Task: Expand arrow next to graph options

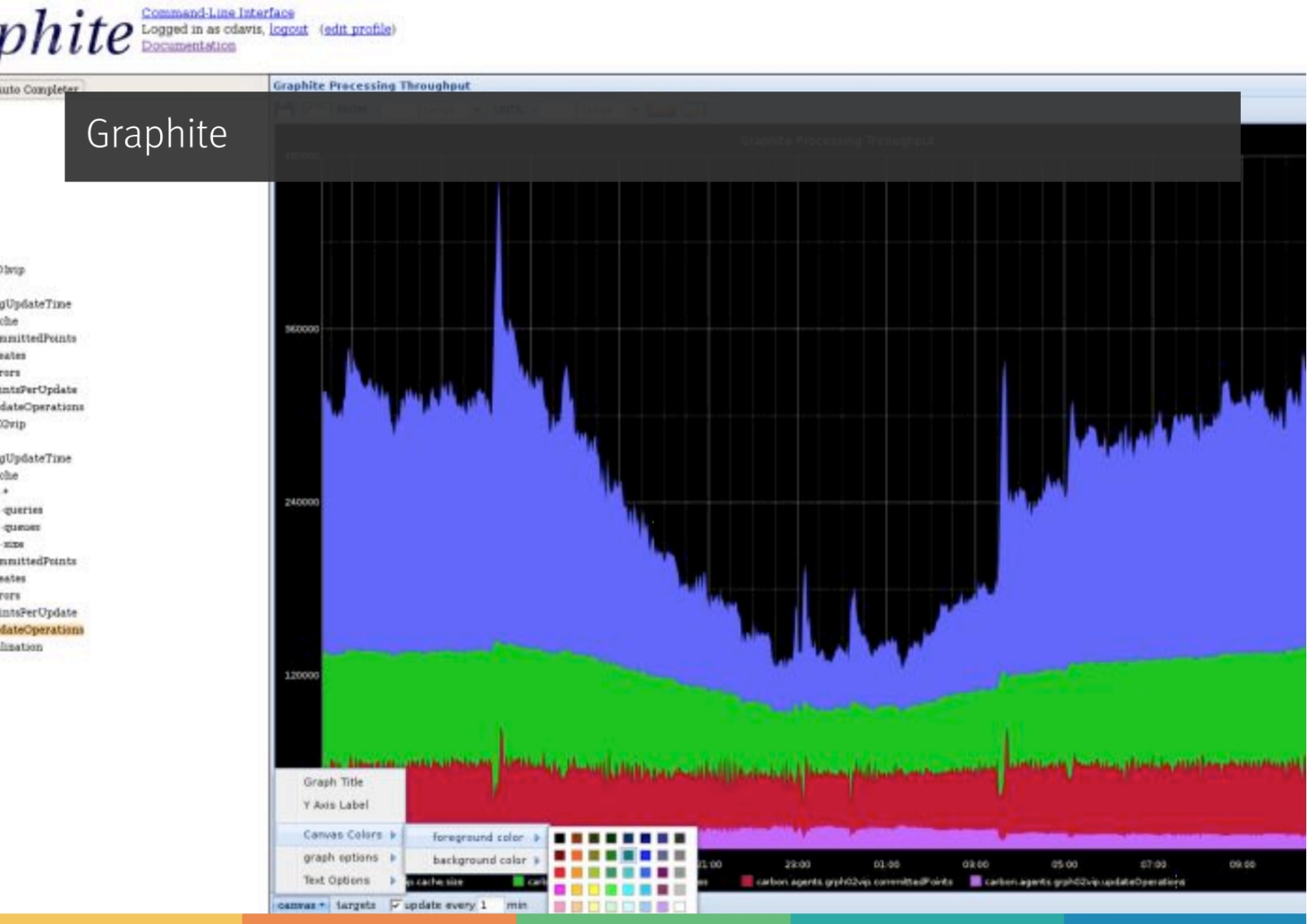Action: [393, 858]
